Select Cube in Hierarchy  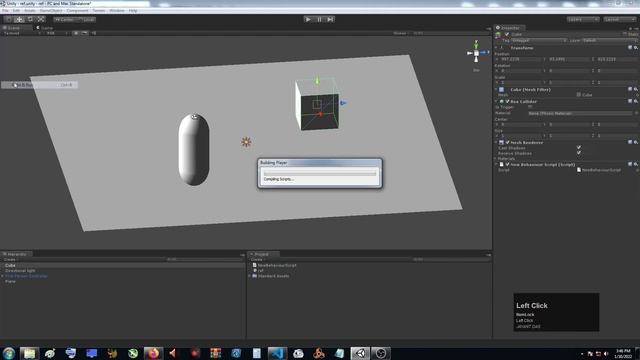coord(10,265)
